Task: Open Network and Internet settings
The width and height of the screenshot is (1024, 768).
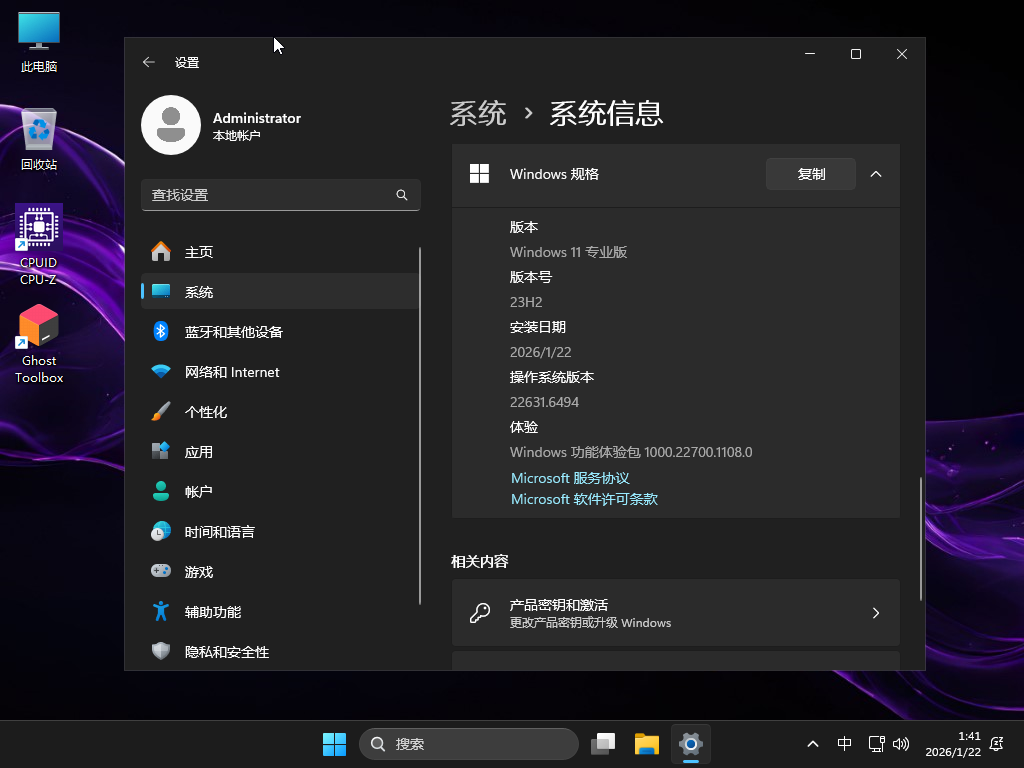Action: pyautogui.click(x=231, y=372)
